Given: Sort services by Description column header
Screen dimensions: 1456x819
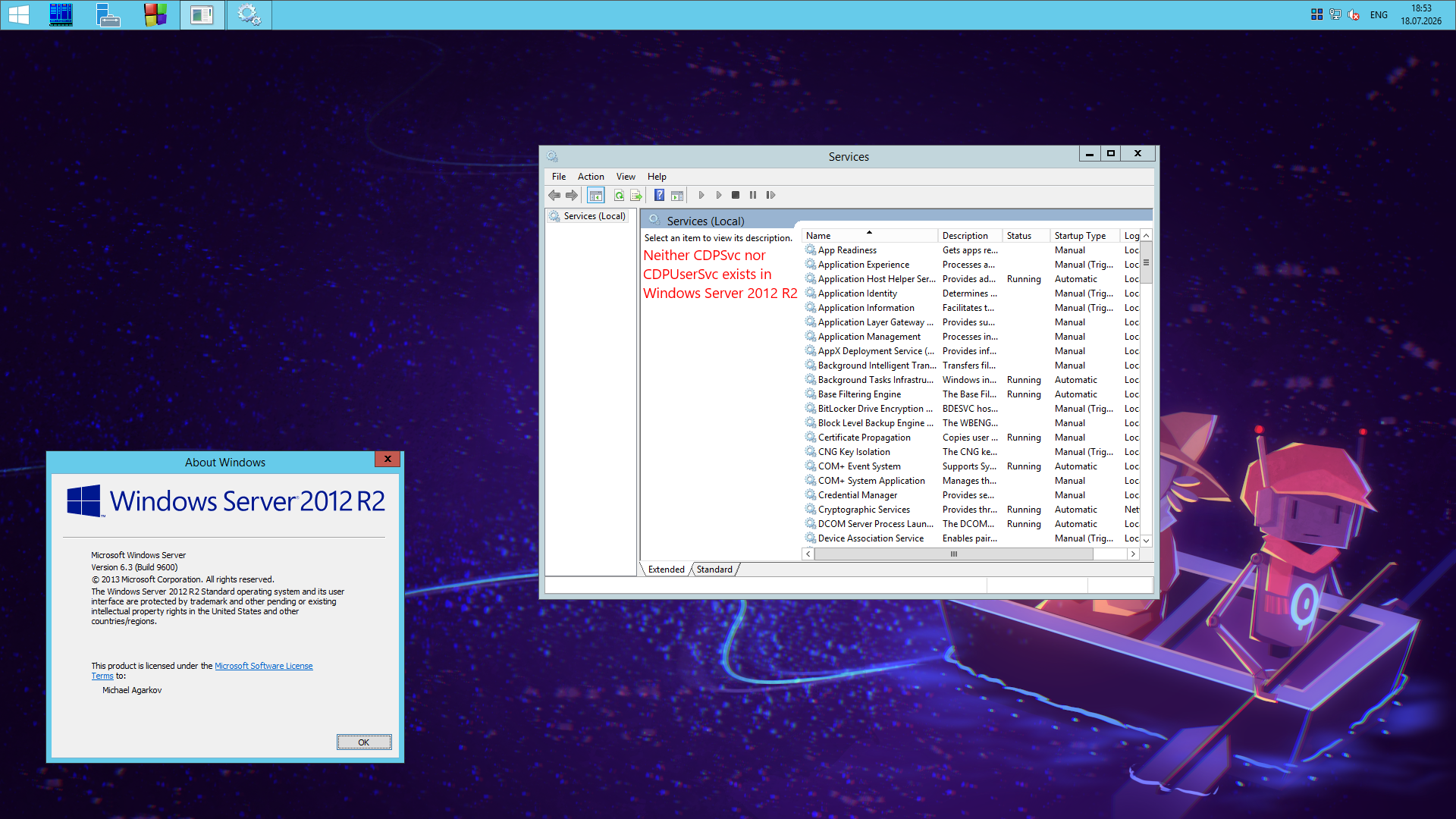Looking at the screenshot, I should click(x=970, y=236).
